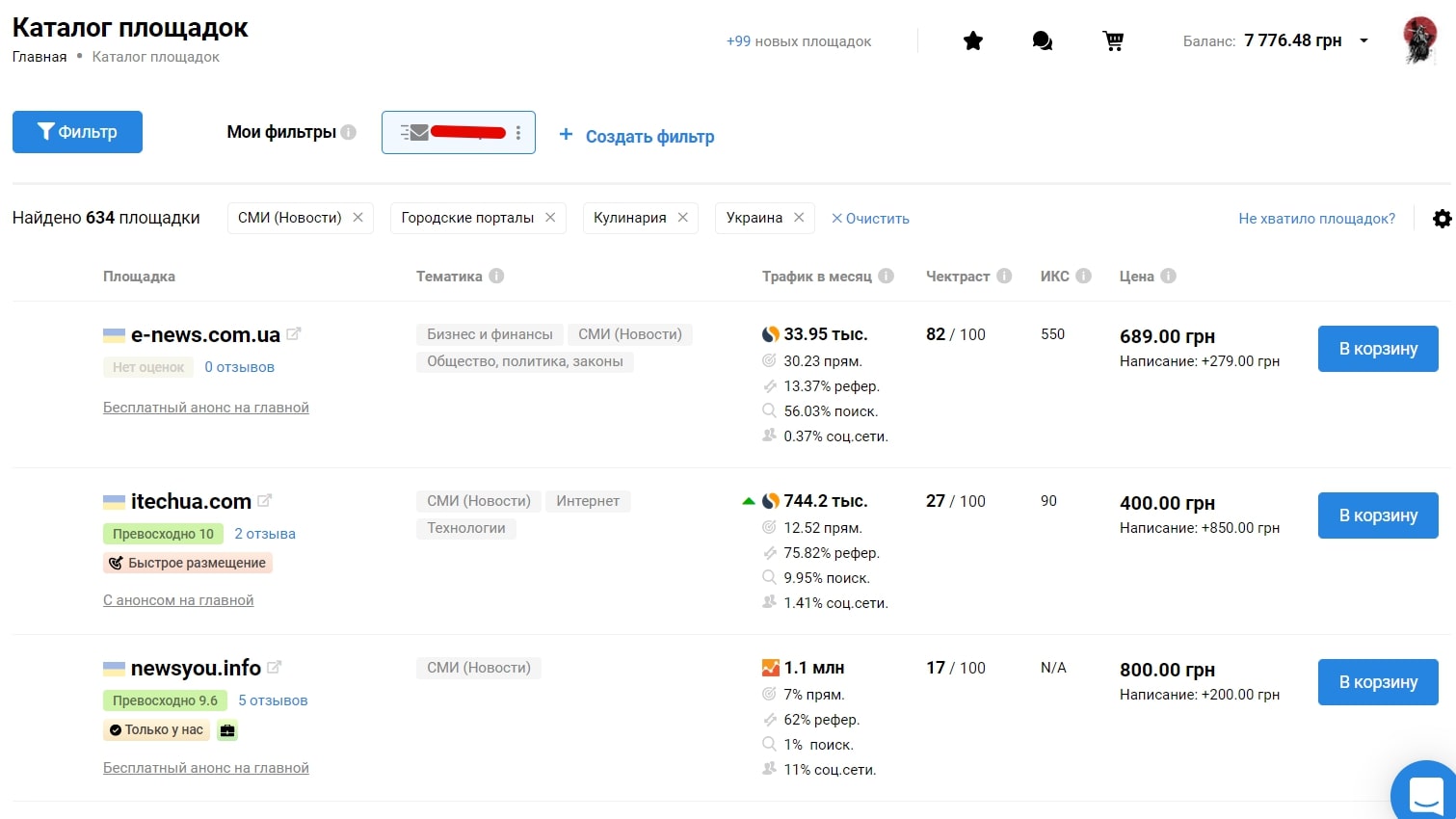
Task: Remove the Украина filter tag
Action: click(799, 218)
